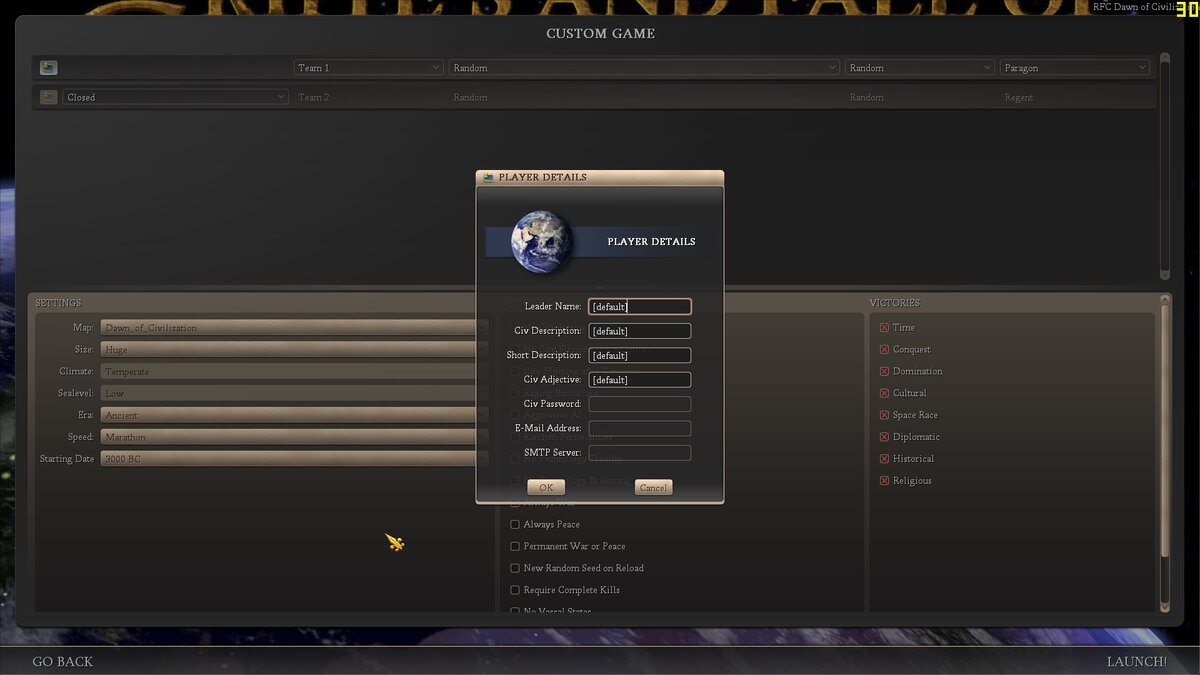Select the Short Description input box

(x=640, y=355)
